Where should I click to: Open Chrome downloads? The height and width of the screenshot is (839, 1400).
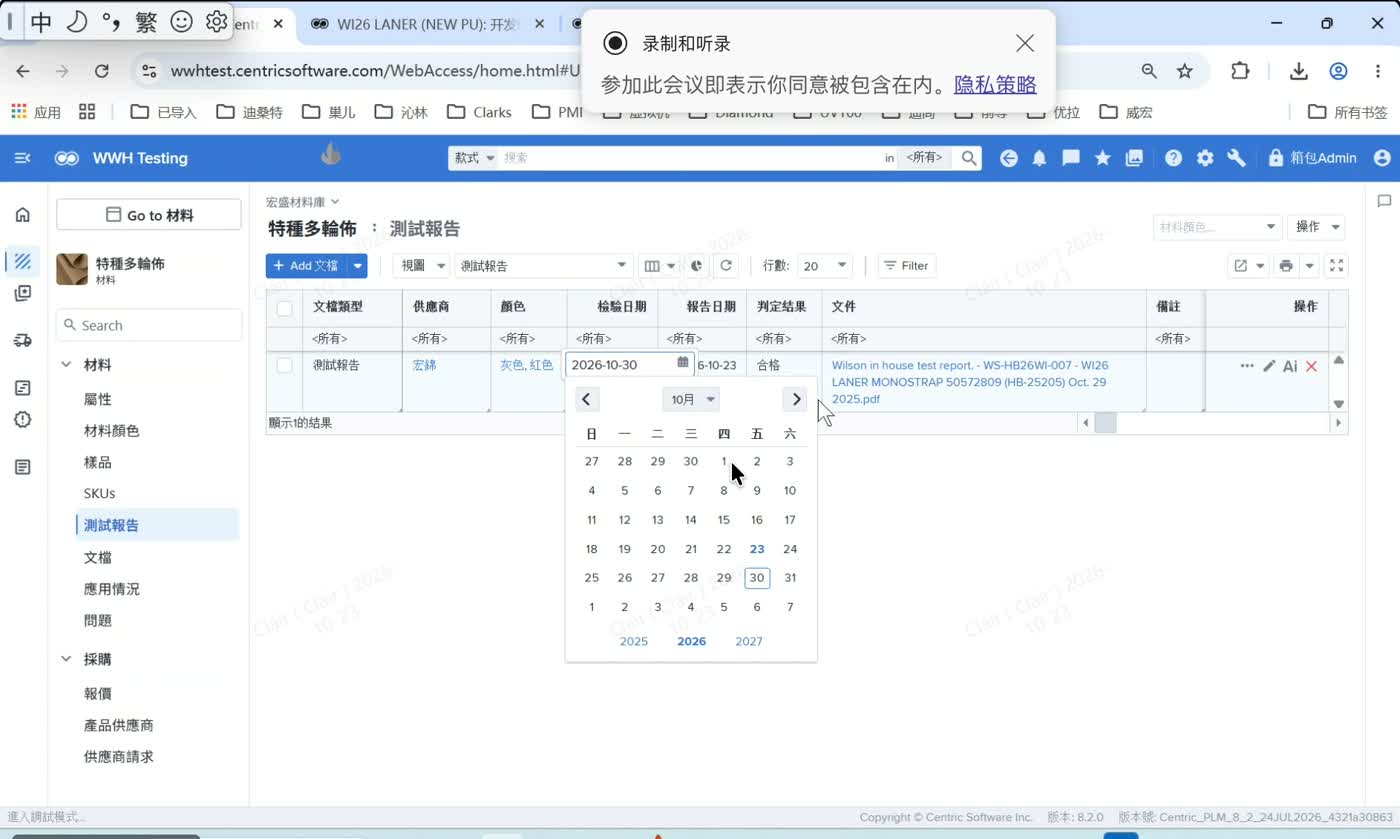point(1298,71)
